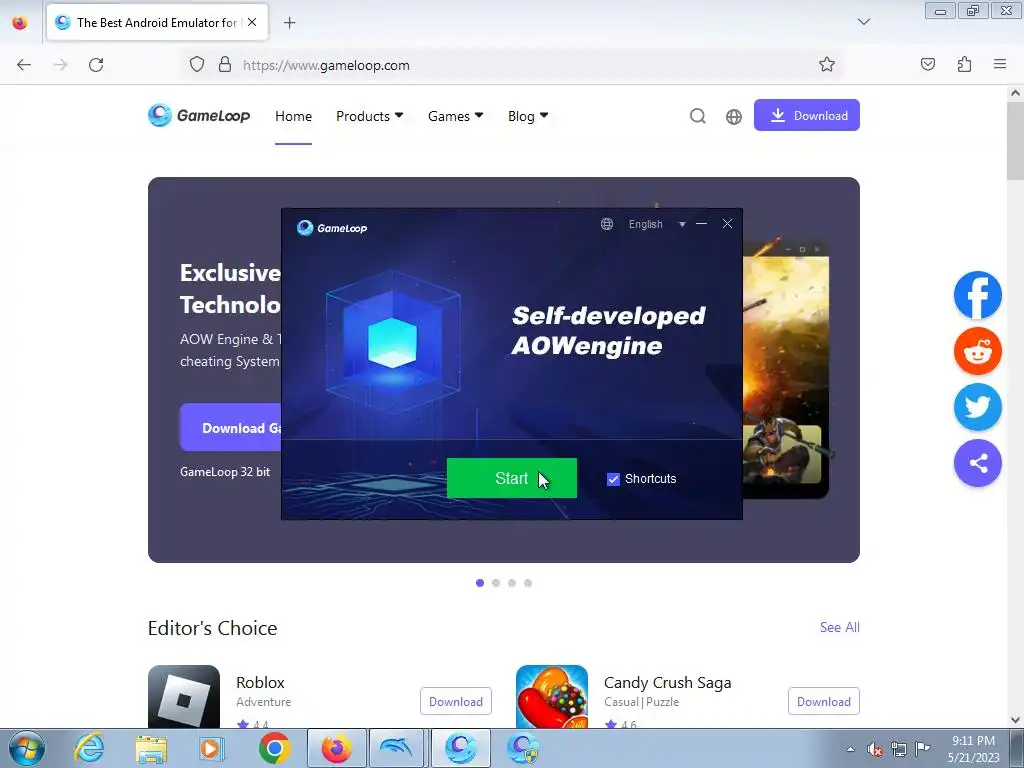Click the taskbar clock showing 9:11 PM

point(973,749)
